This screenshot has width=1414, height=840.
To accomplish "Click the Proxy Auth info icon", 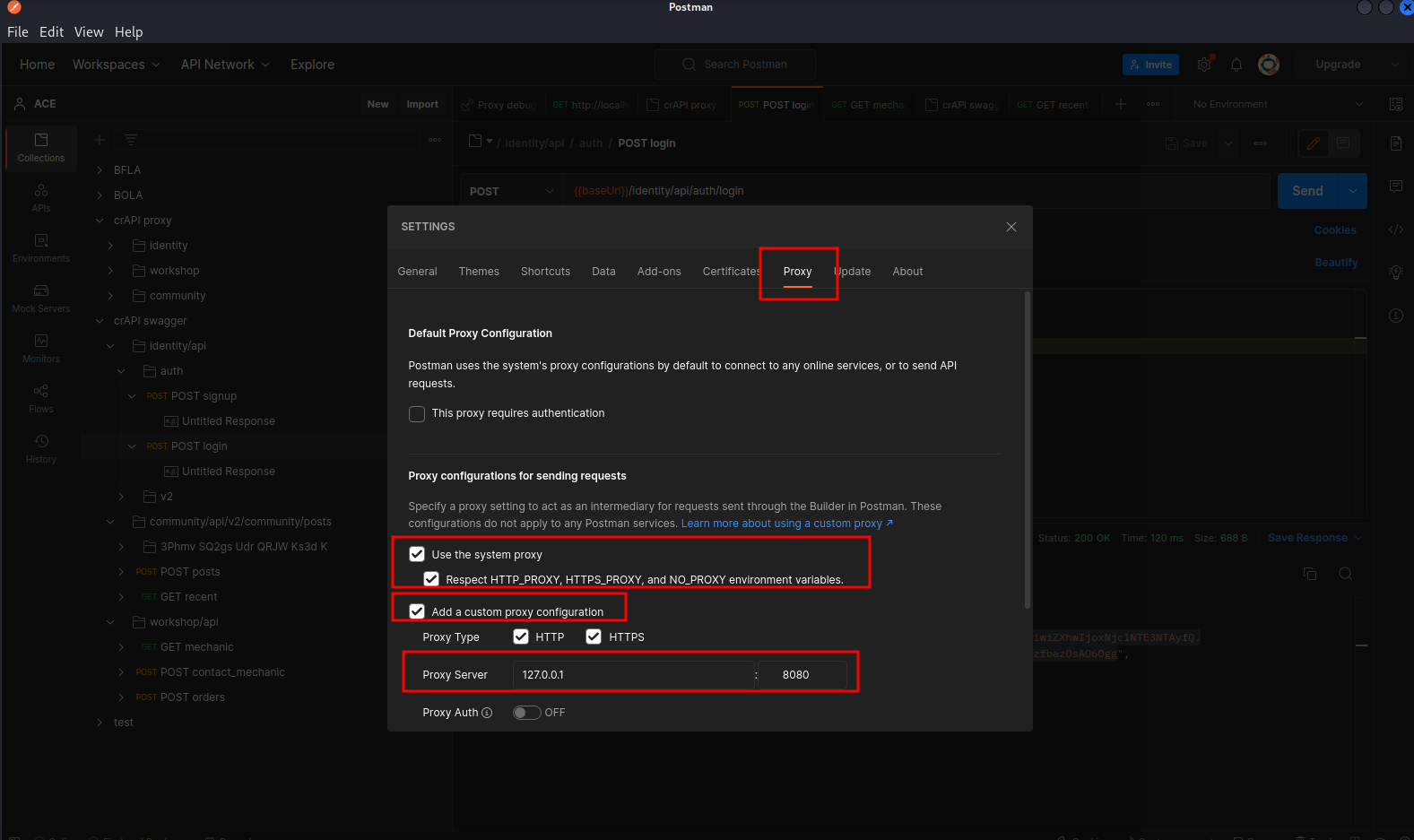I will point(487,713).
